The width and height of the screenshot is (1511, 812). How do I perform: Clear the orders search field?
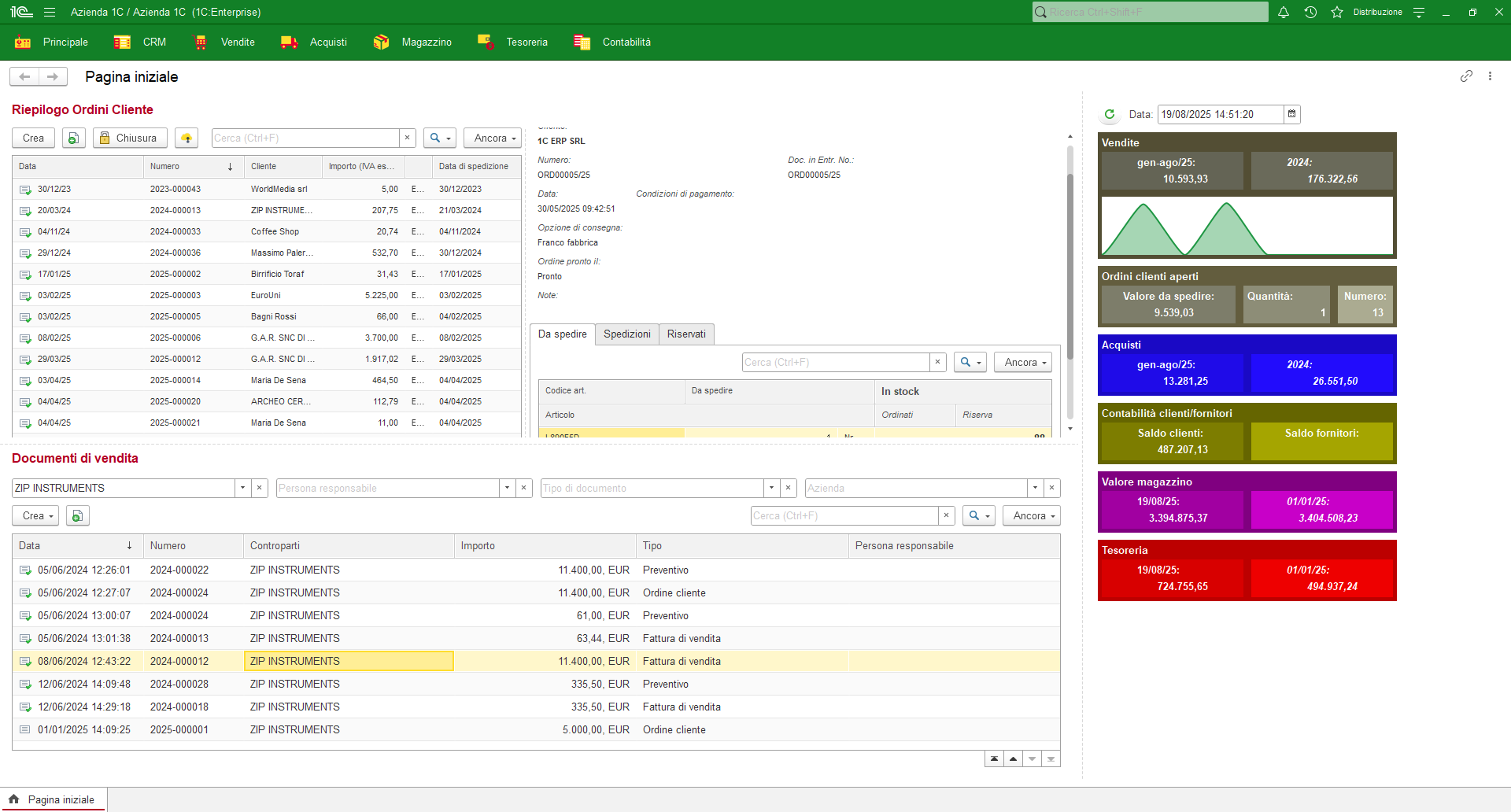pos(407,138)
